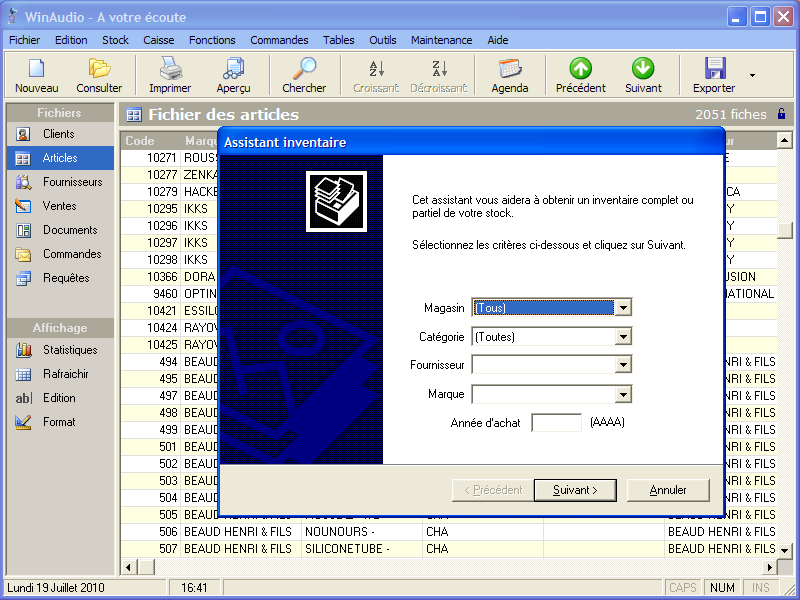The height and width of the screenshot is (600, 800).
Task: Expand the Catégorie dropdown
Action: click(623, 337)
